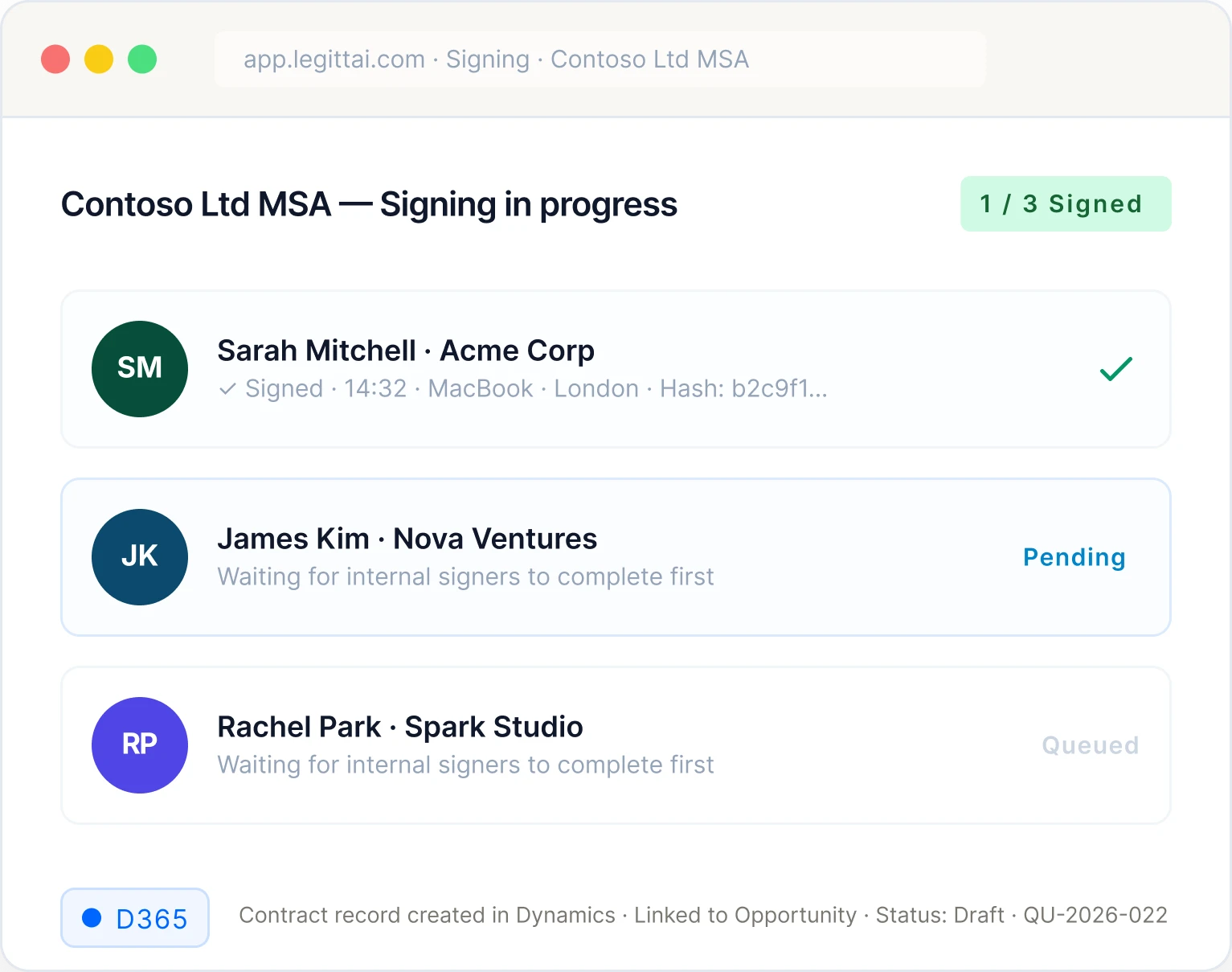Select Signing in the browser breadcrumb

487,59
